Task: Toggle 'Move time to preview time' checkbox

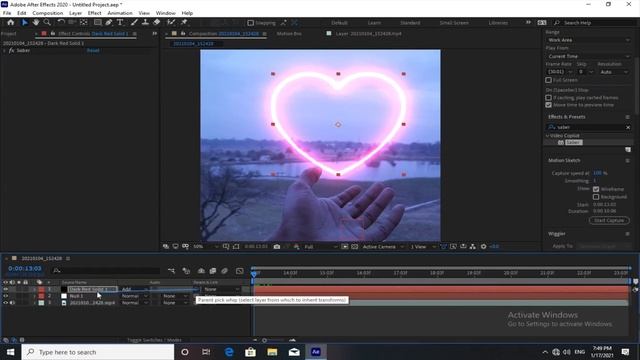Action: 549,105
